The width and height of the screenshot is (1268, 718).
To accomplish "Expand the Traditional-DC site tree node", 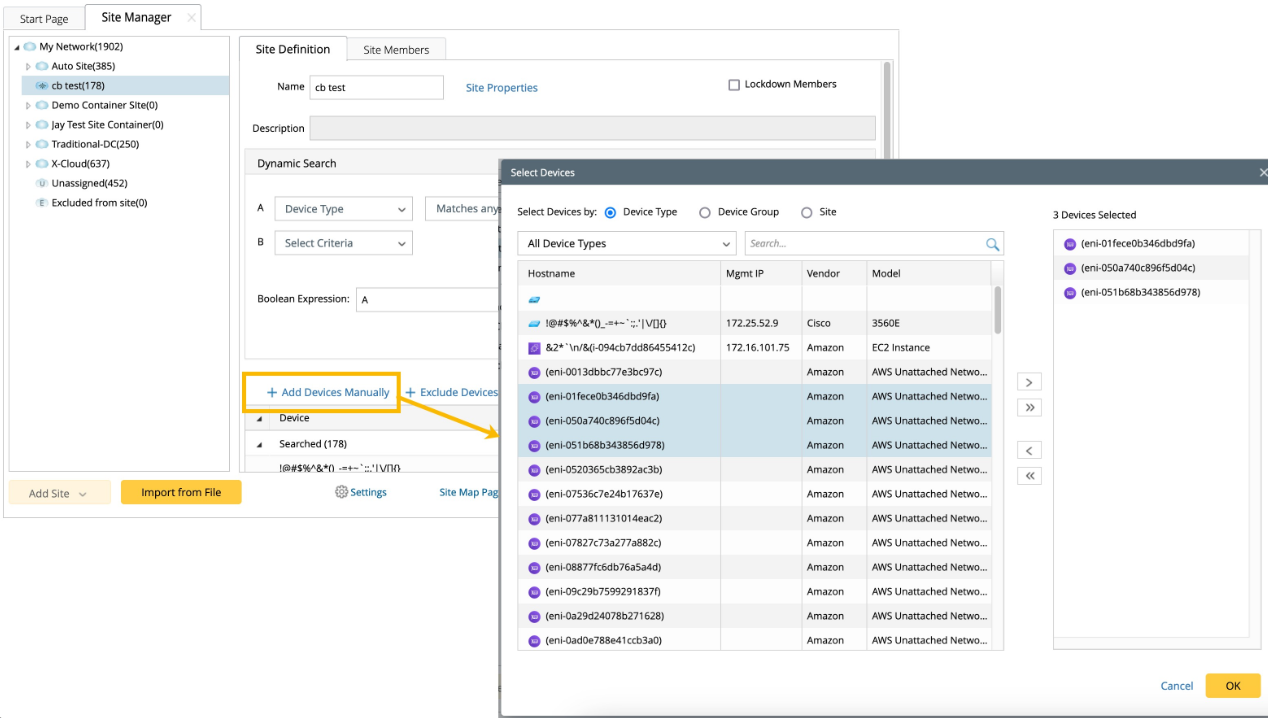I will 29,145.
